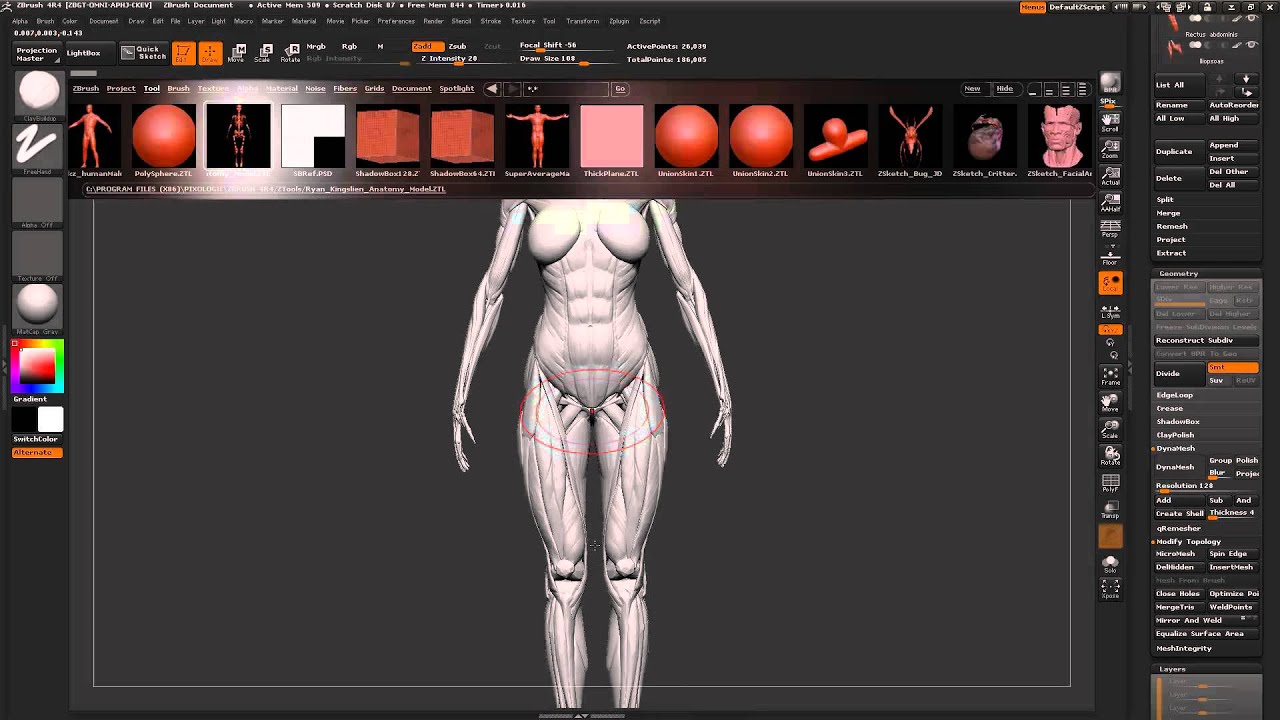Click the LightBox previous arrow
The image size is (1280, 720).
491,89
